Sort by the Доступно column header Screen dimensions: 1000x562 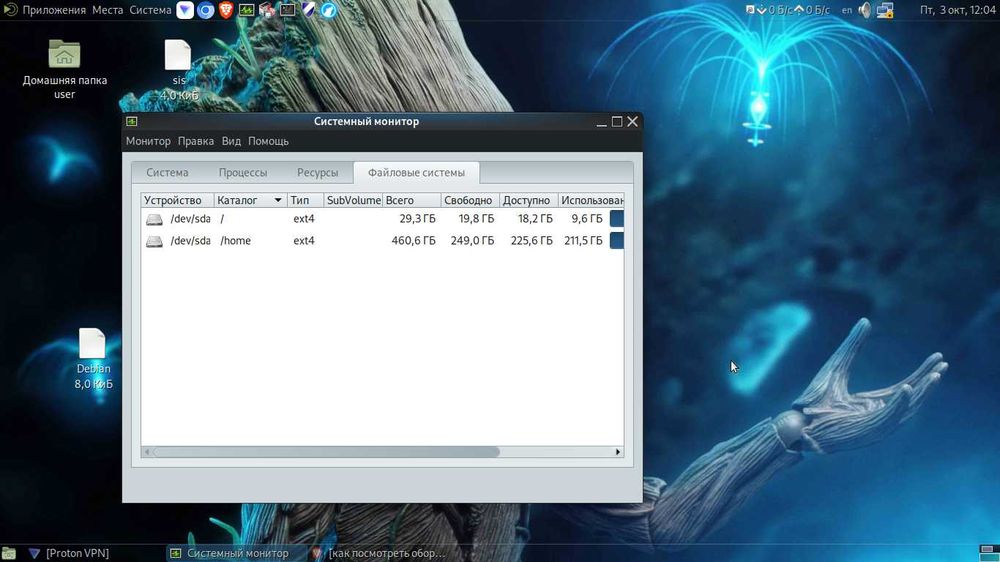tap(529, 200)
